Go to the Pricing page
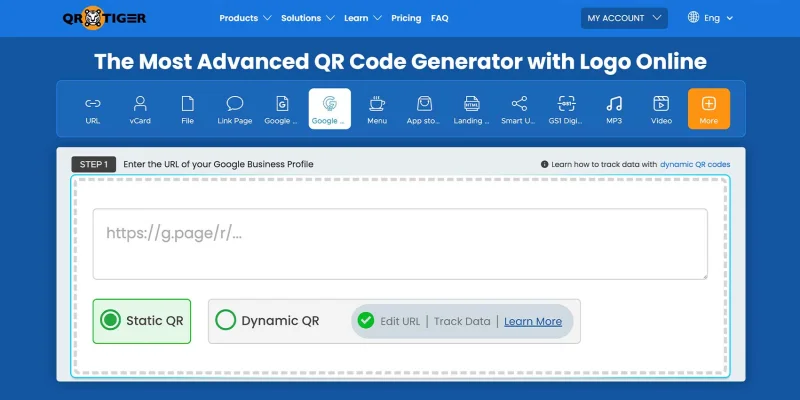Screen dimensions: 800x400 coord(406,18)
